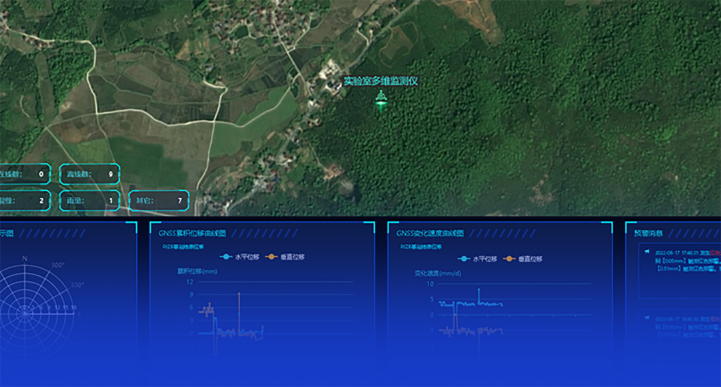
Task: Select the 雨量 1 category box
Action: (90, 200)
